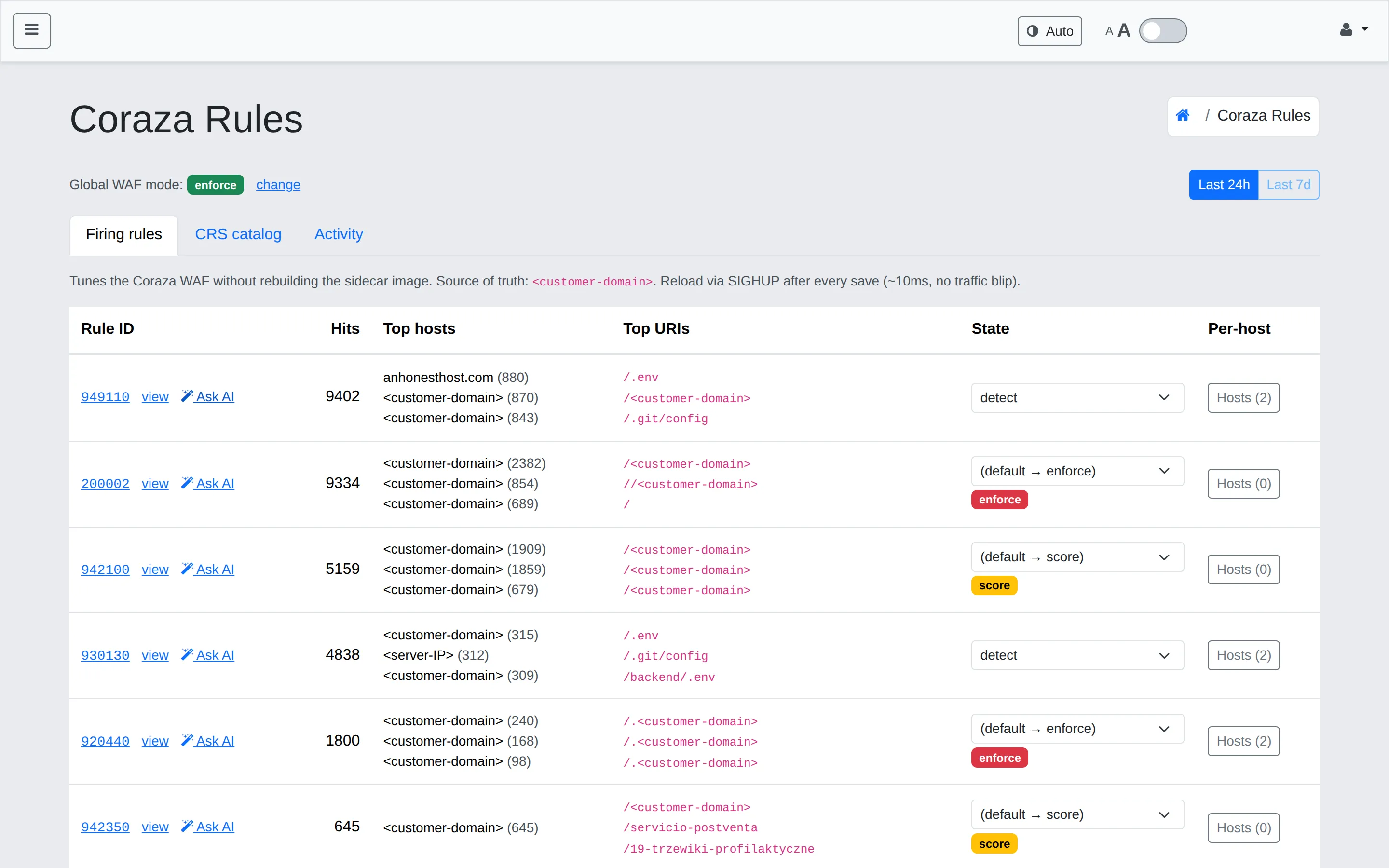Click the Top URIs column header
Viewport: 1389px width, 868px height.
656,329
